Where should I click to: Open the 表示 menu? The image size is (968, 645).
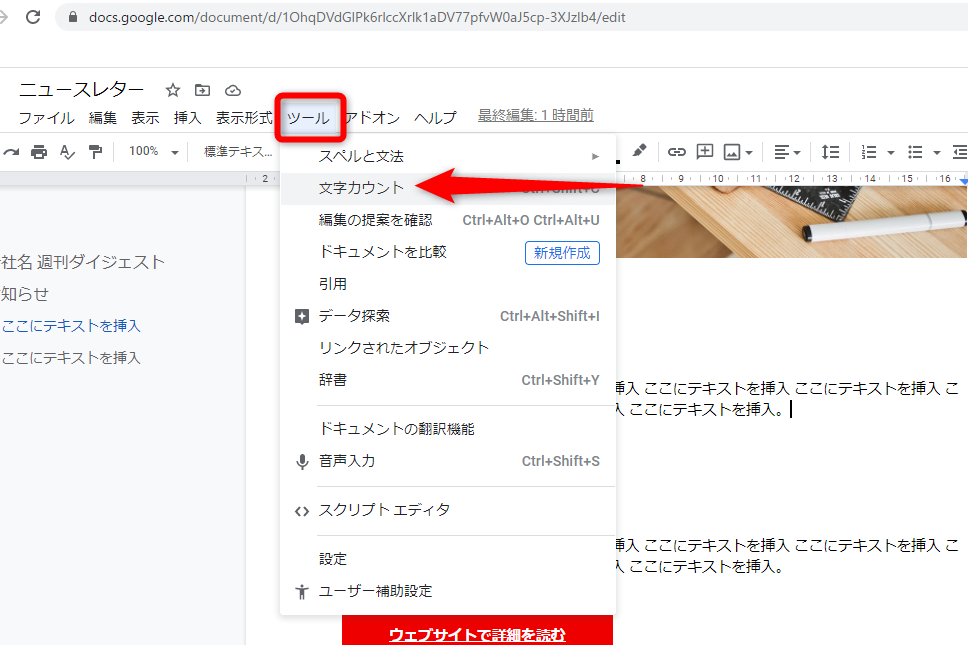(x=145, y=117)
